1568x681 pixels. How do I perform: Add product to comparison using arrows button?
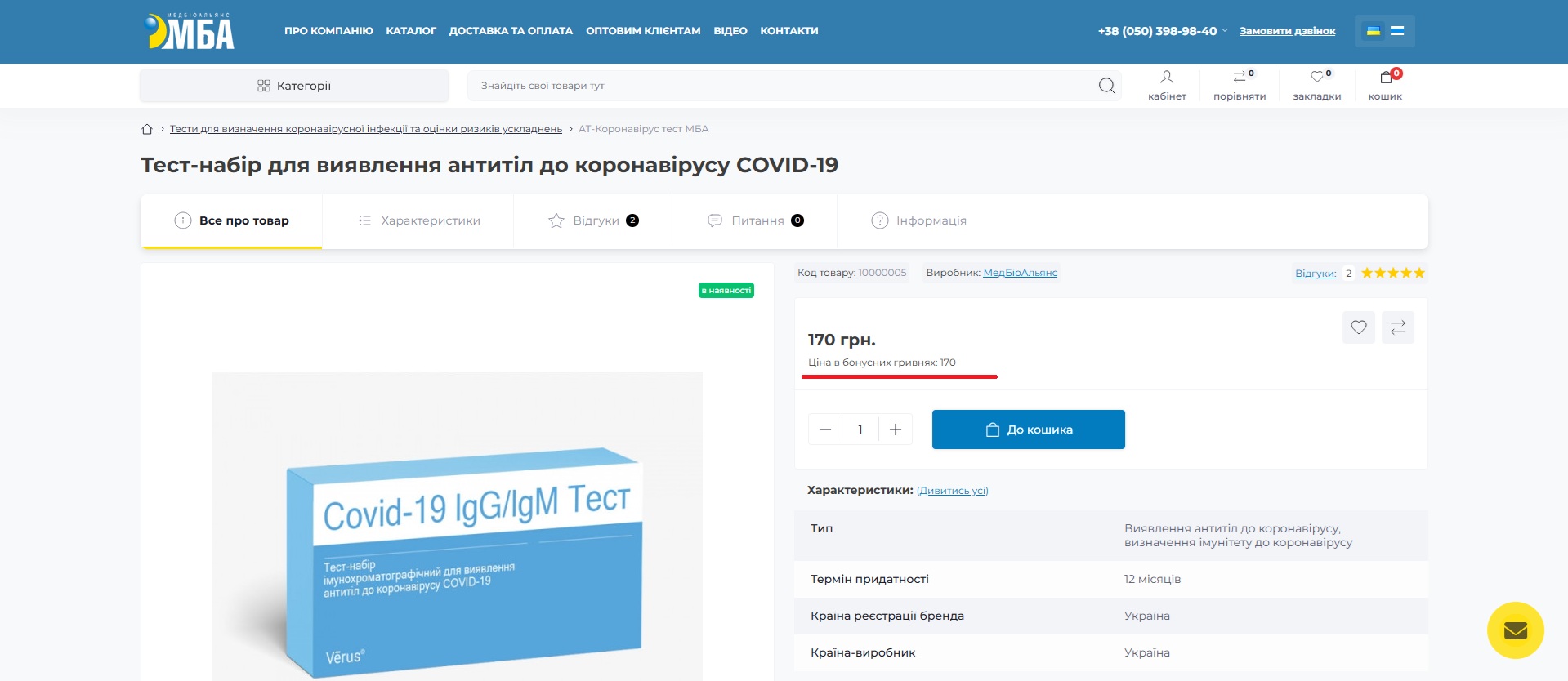click(1397, 327)
